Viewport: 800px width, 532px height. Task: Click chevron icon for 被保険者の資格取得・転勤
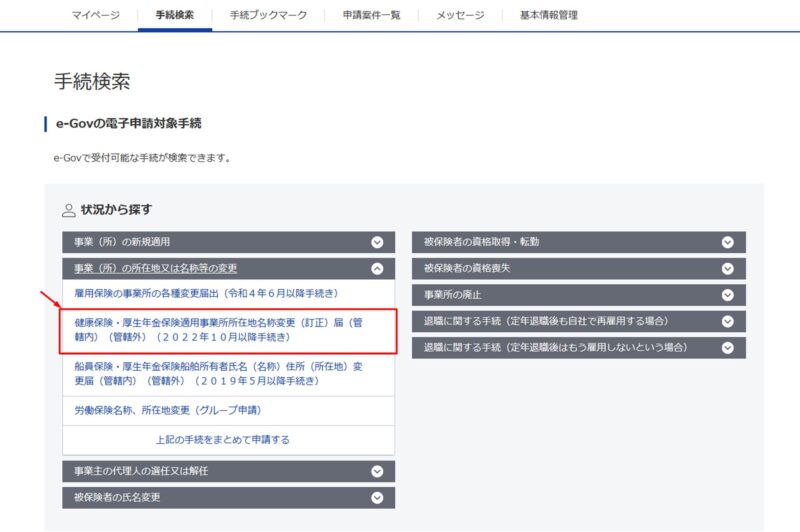(727, 242)
